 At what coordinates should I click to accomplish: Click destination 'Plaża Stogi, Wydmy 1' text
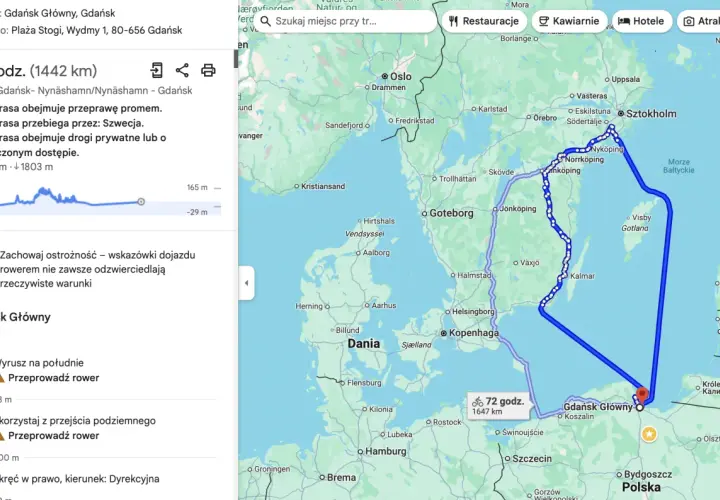pos(60,31)
